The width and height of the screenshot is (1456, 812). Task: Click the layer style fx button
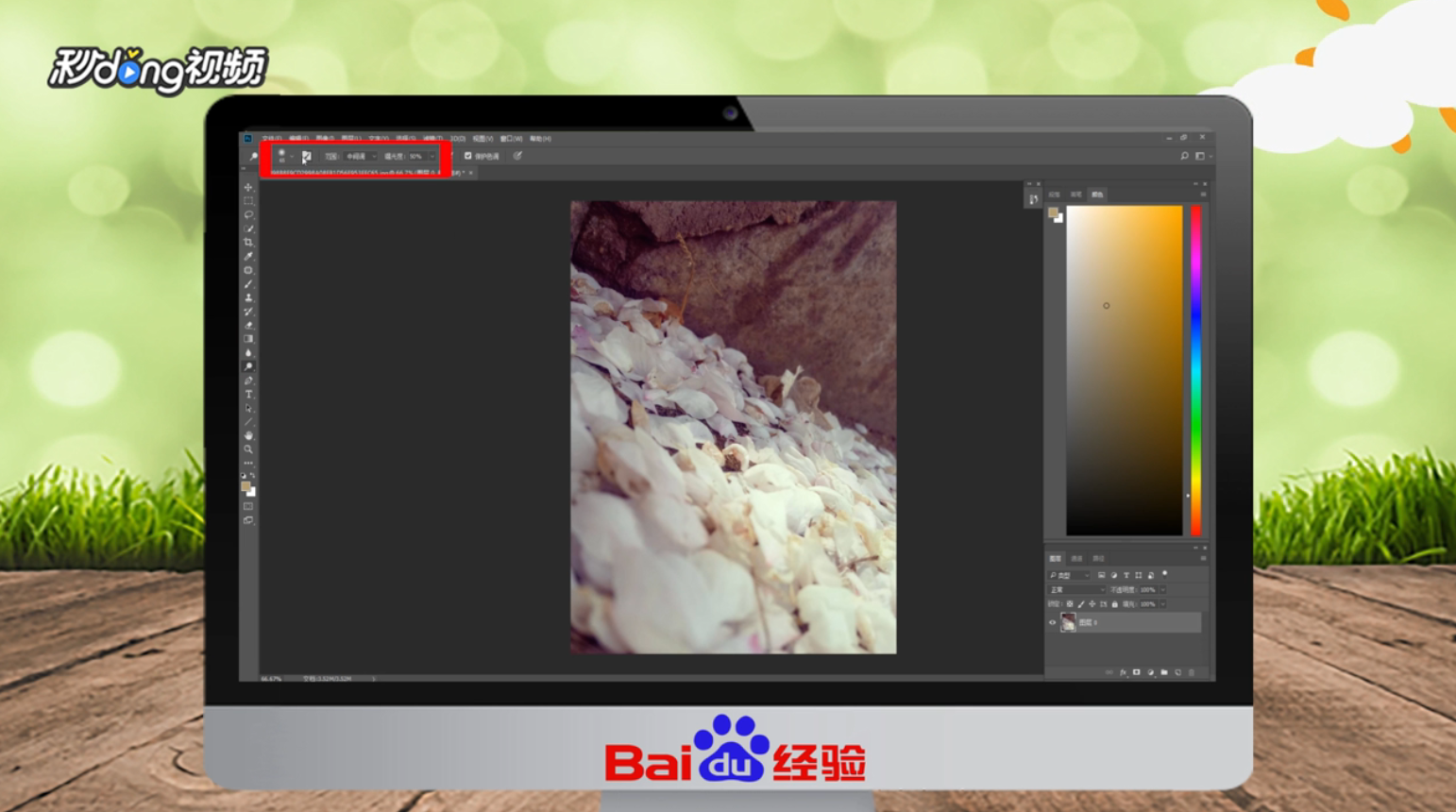[x=1123, y=672]
